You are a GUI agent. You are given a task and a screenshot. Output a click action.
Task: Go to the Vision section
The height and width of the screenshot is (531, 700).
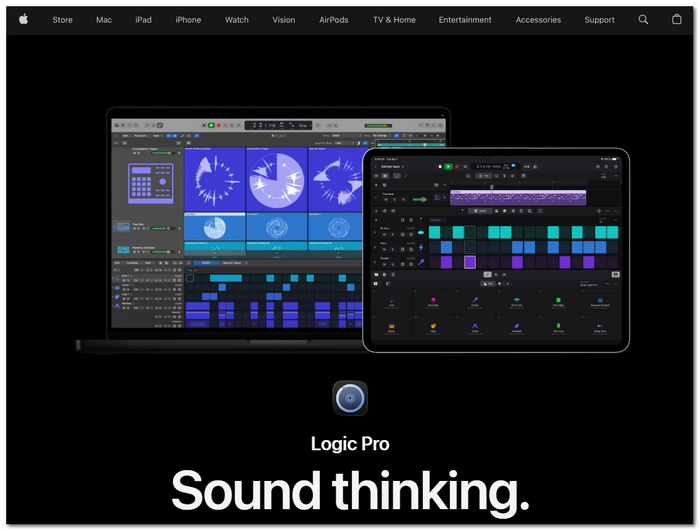(283, 20)
